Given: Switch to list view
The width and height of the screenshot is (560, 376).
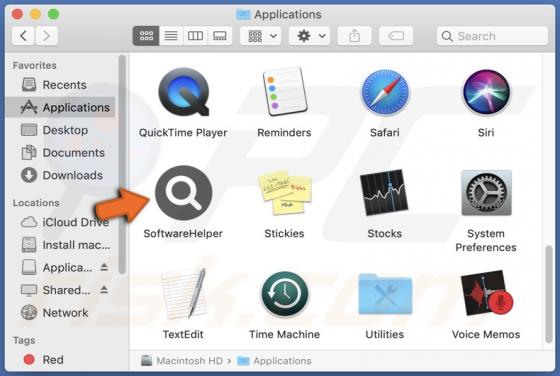Looking at the screenshot, I should click(x=171, y=36).
